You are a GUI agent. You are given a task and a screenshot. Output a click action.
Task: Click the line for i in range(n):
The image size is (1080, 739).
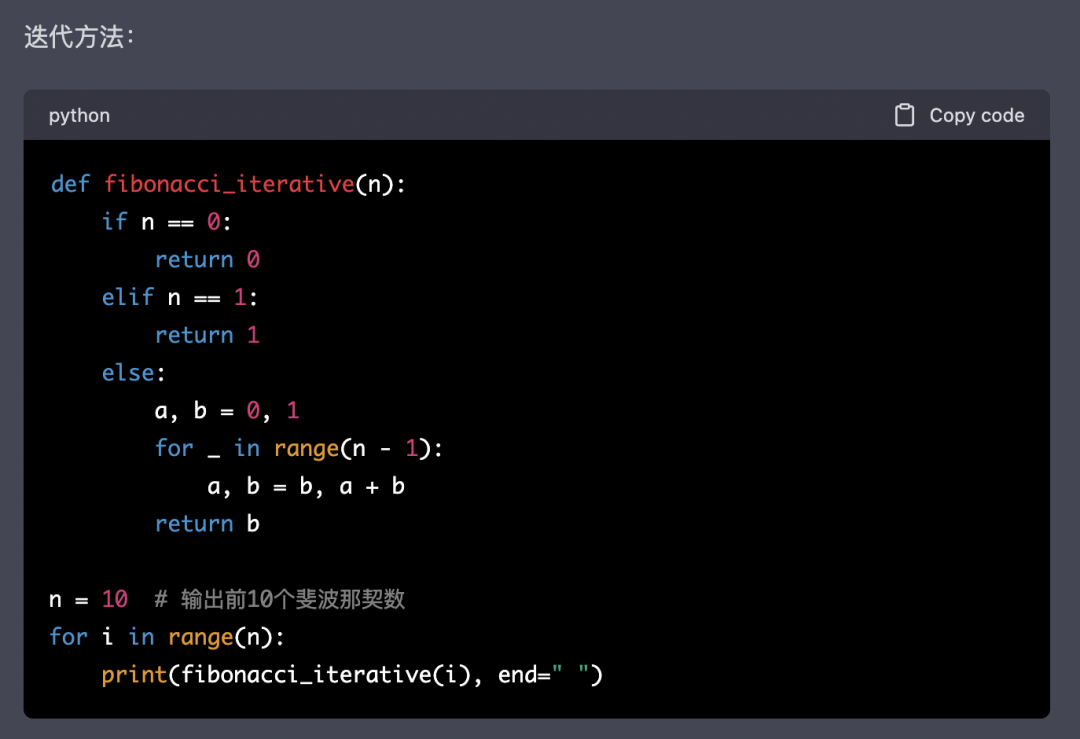point(167,637)
